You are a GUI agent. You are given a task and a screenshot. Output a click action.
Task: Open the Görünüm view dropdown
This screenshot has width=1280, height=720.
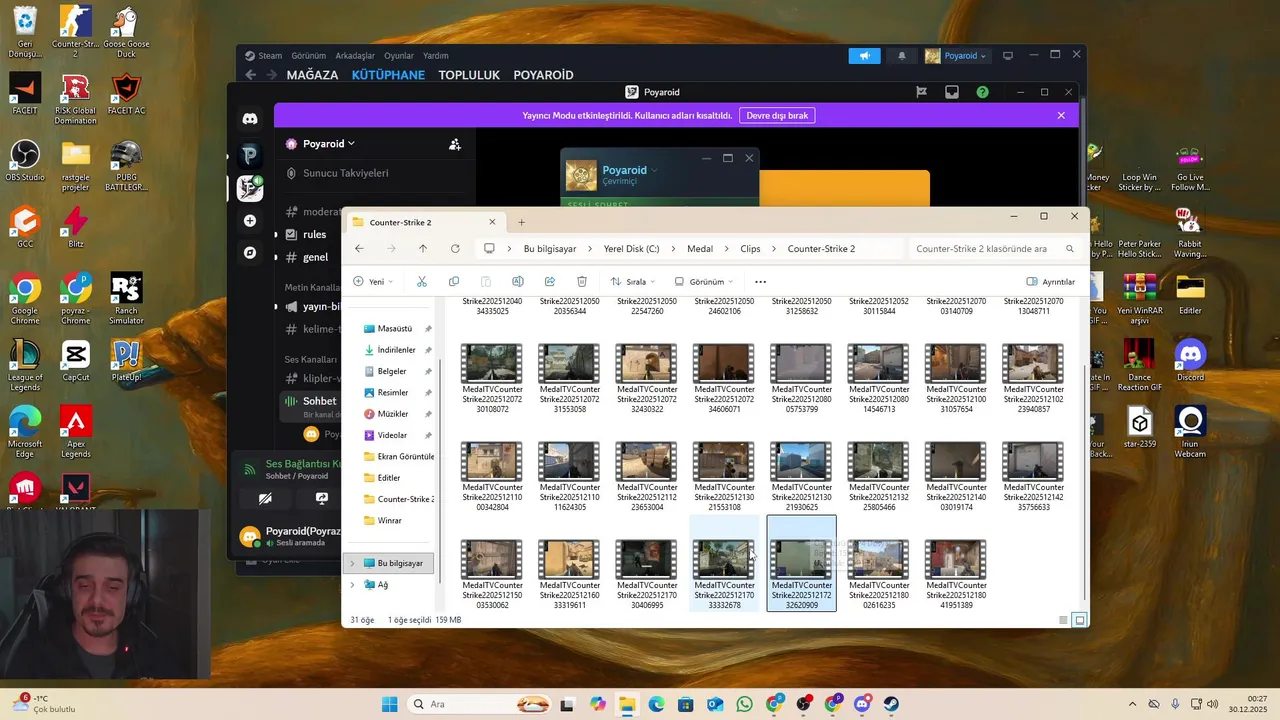coord(704,282)
